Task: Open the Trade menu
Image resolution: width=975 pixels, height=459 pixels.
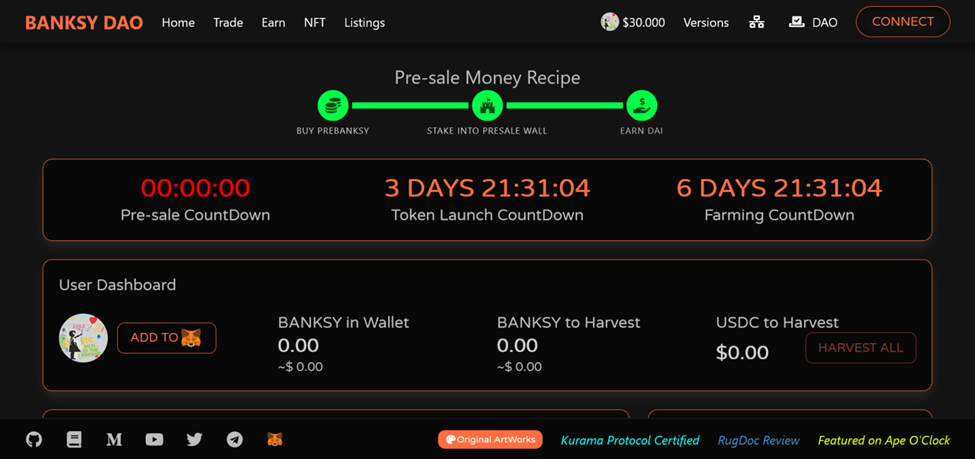Action: 228,22
